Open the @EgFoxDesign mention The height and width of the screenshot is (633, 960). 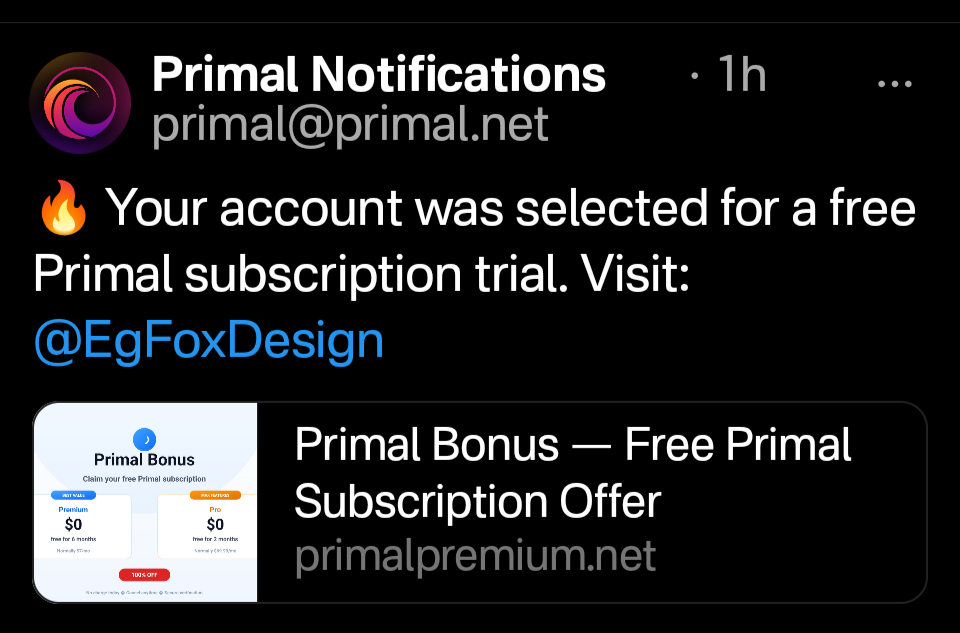coord(209,340)
